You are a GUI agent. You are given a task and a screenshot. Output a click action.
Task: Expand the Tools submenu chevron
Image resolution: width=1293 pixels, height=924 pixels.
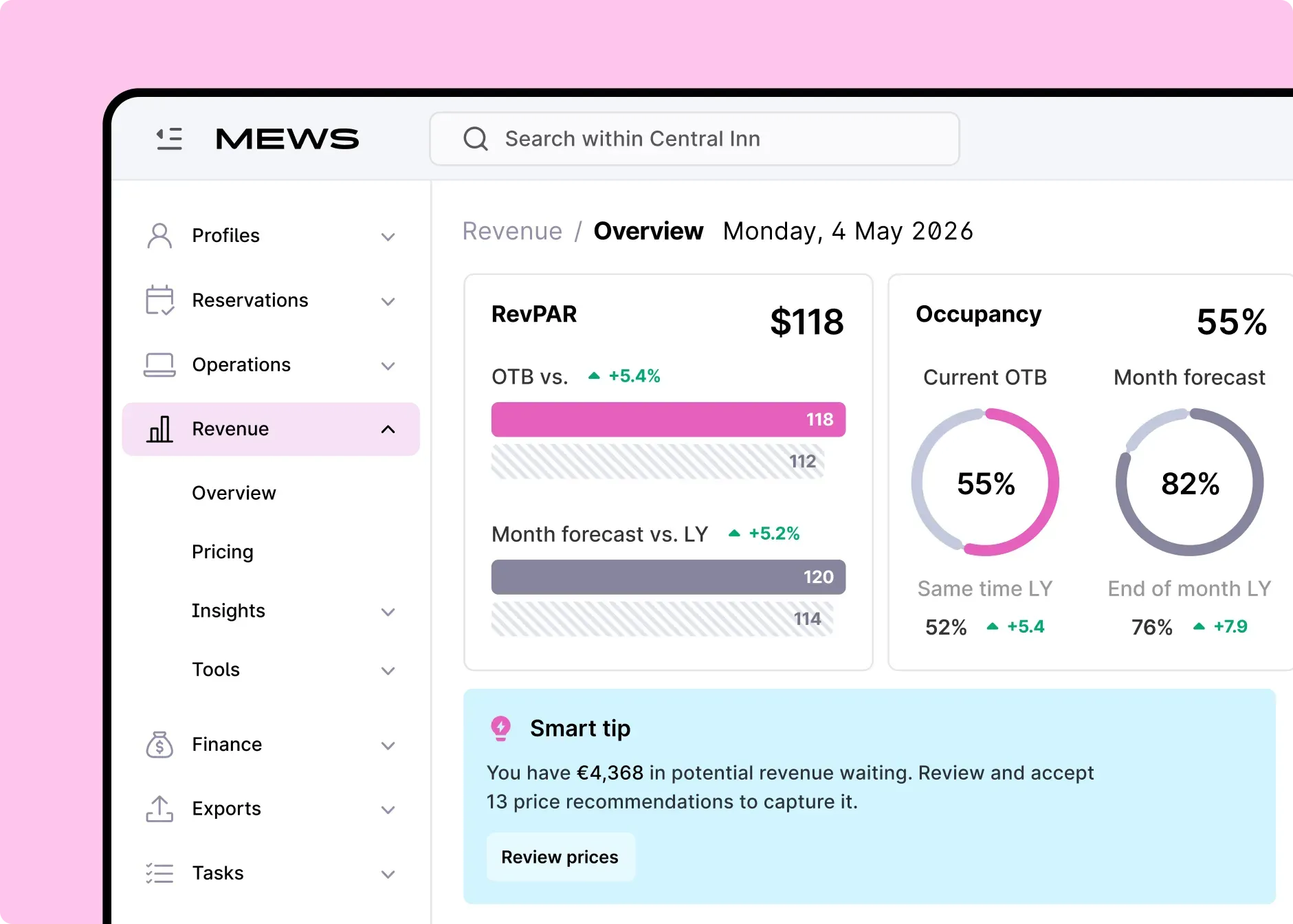click(388, 670)
